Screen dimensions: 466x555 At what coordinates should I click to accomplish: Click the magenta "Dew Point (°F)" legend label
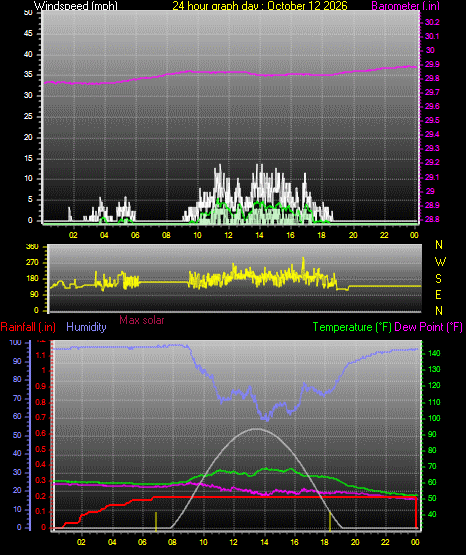tap(428, 327)
